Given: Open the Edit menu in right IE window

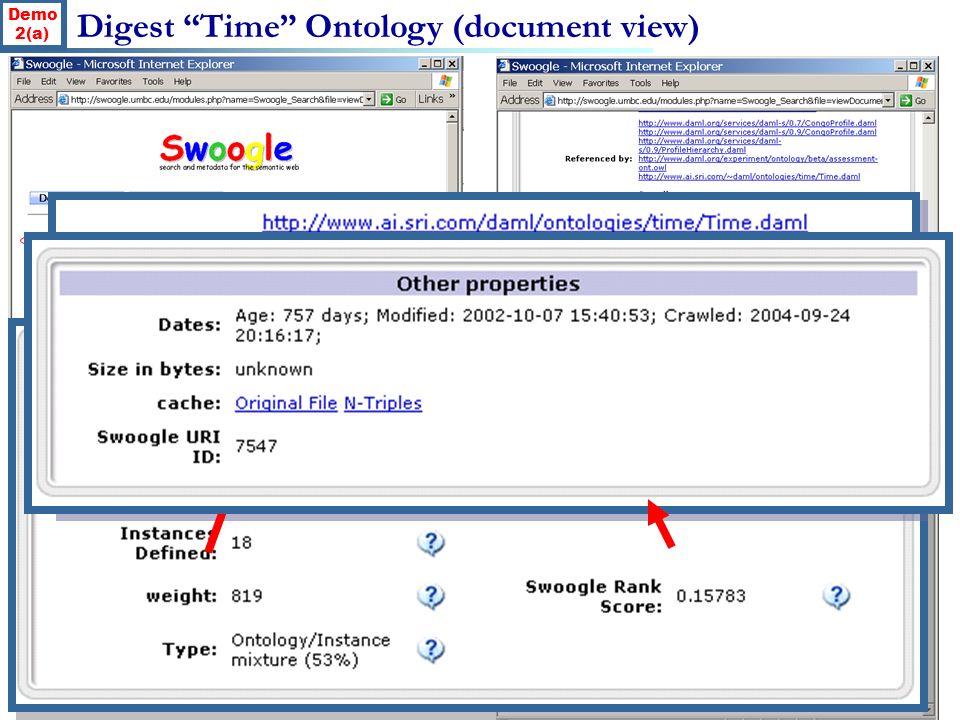Looking at the screenshot, I should point(535,83).
